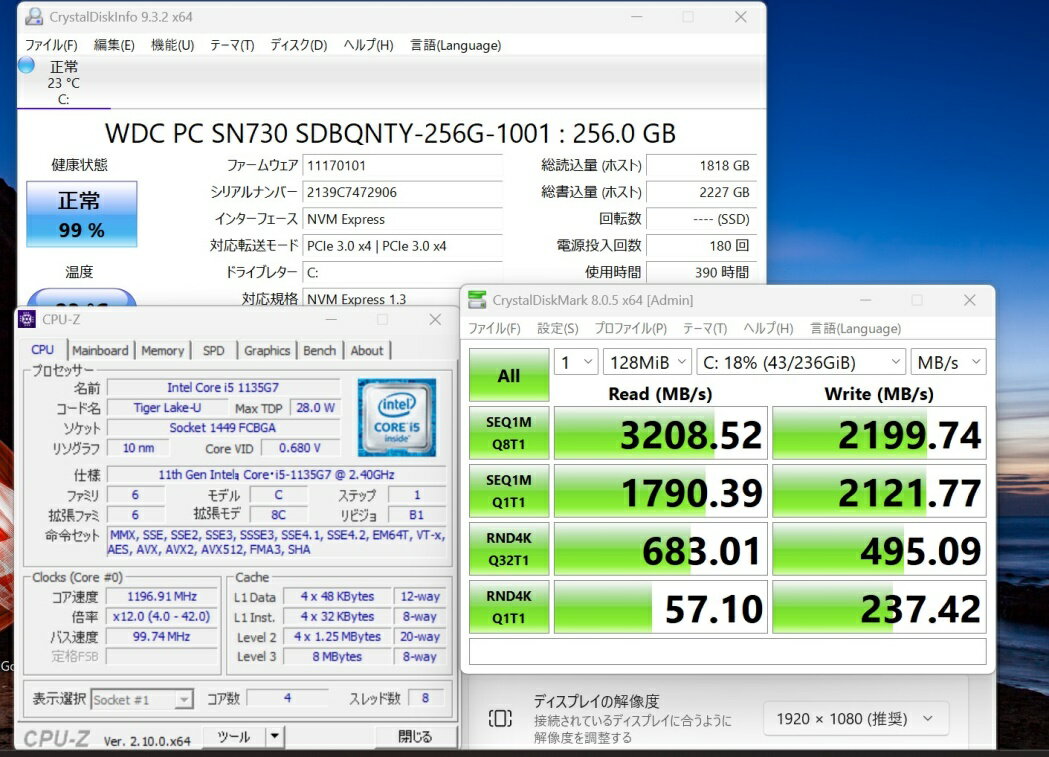Open the MB/s unit dropdown
The image size is (1049, 757).
(x=949, y=362)
